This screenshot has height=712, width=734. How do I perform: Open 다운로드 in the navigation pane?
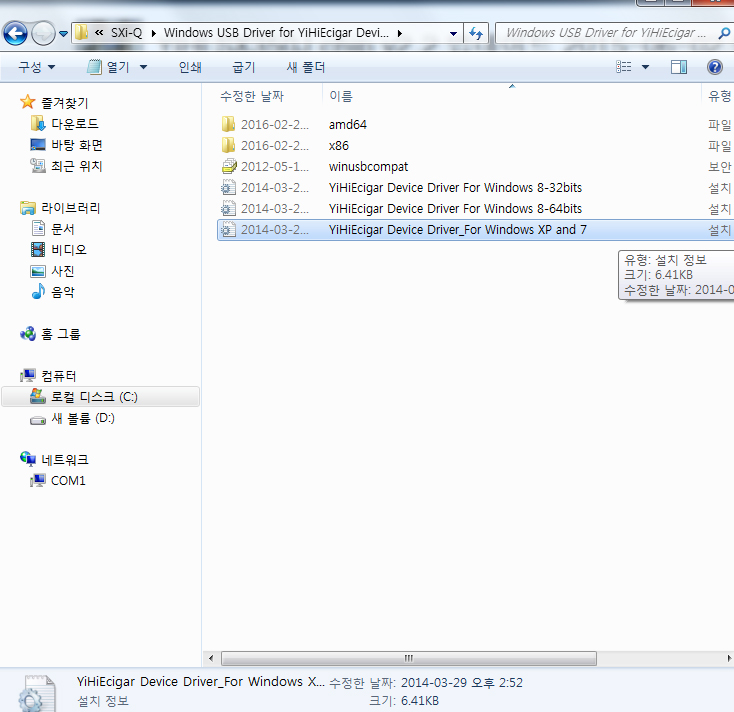coord(74,124)
